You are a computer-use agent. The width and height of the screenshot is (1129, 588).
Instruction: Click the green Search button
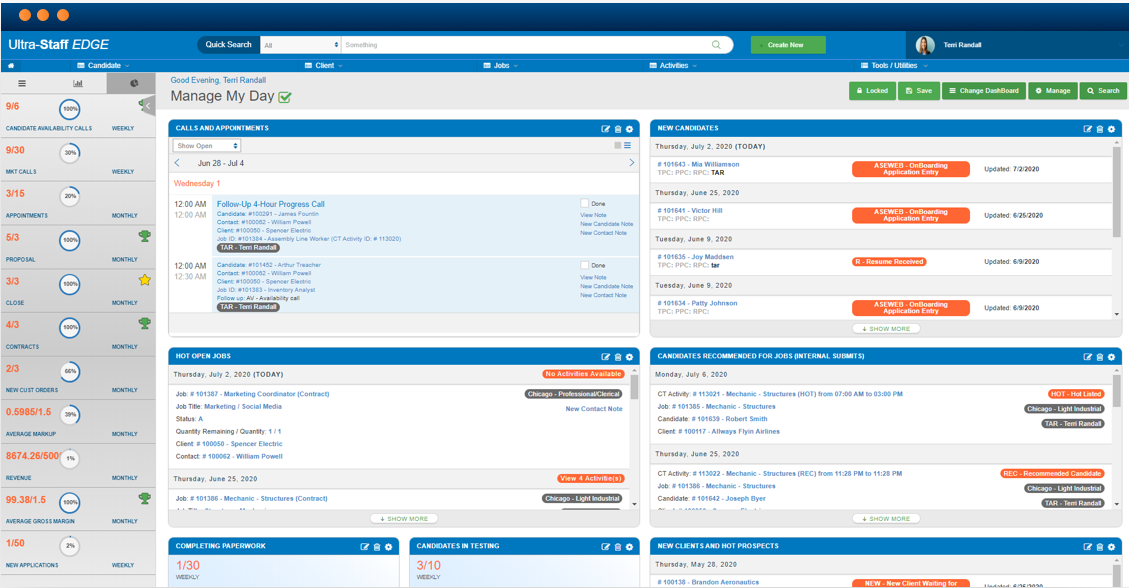tap(1103, 91)
